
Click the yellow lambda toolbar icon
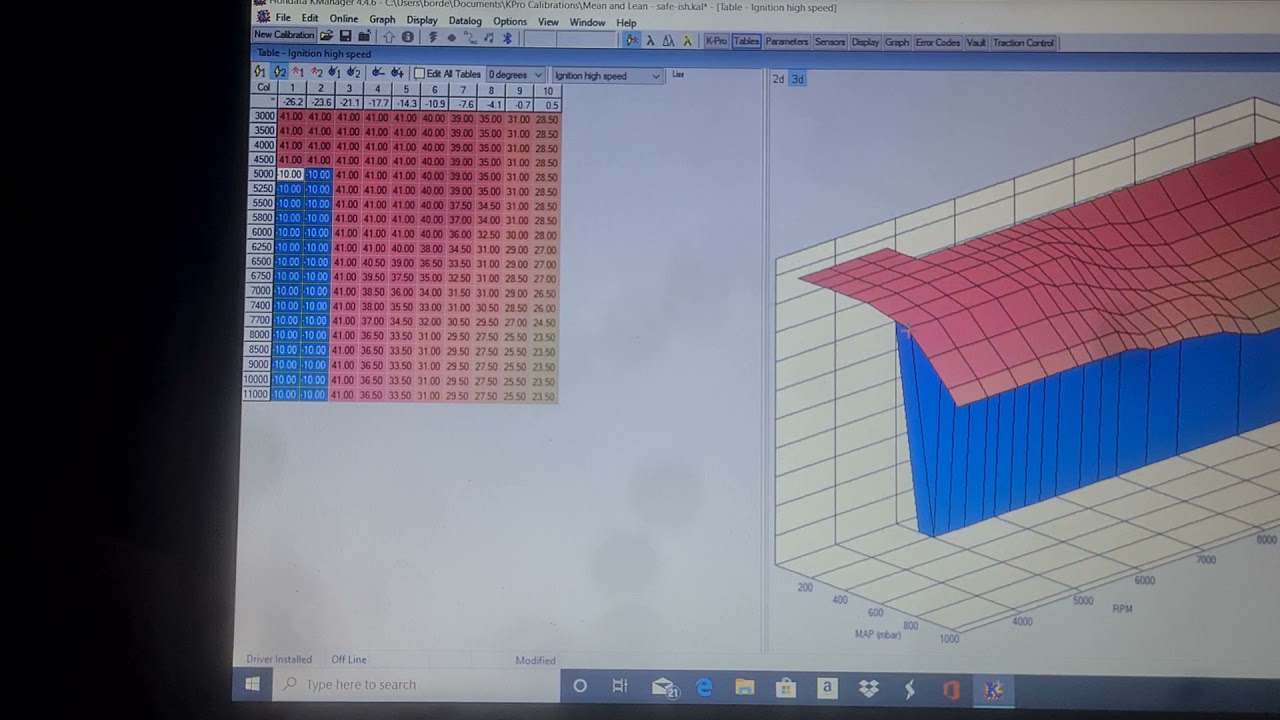tap(688, 41)
